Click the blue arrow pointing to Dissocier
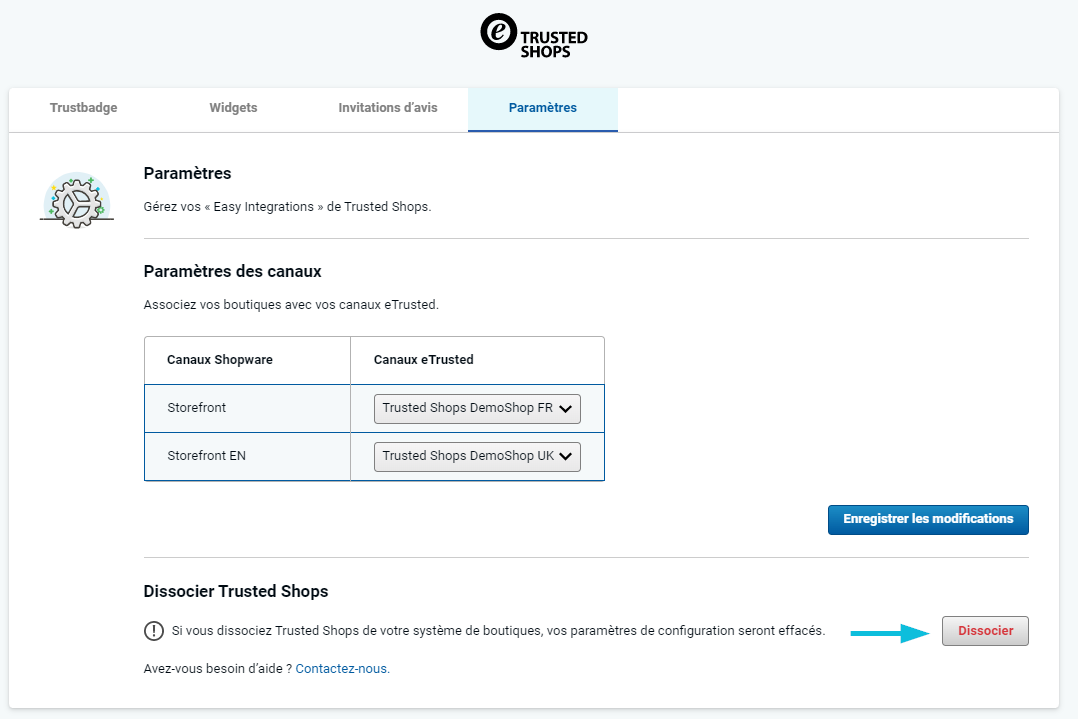Viewport: 1078px width, 719px height. point(890,632)
